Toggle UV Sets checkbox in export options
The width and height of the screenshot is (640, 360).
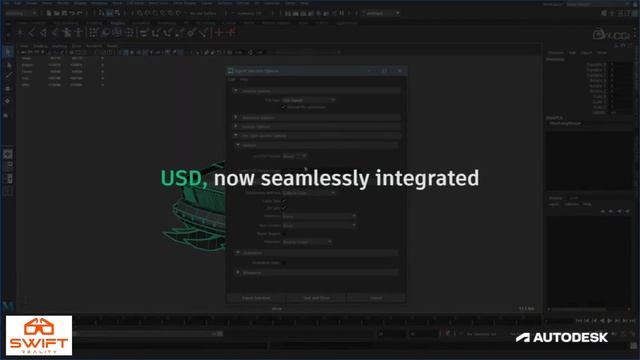click(284, 208)
